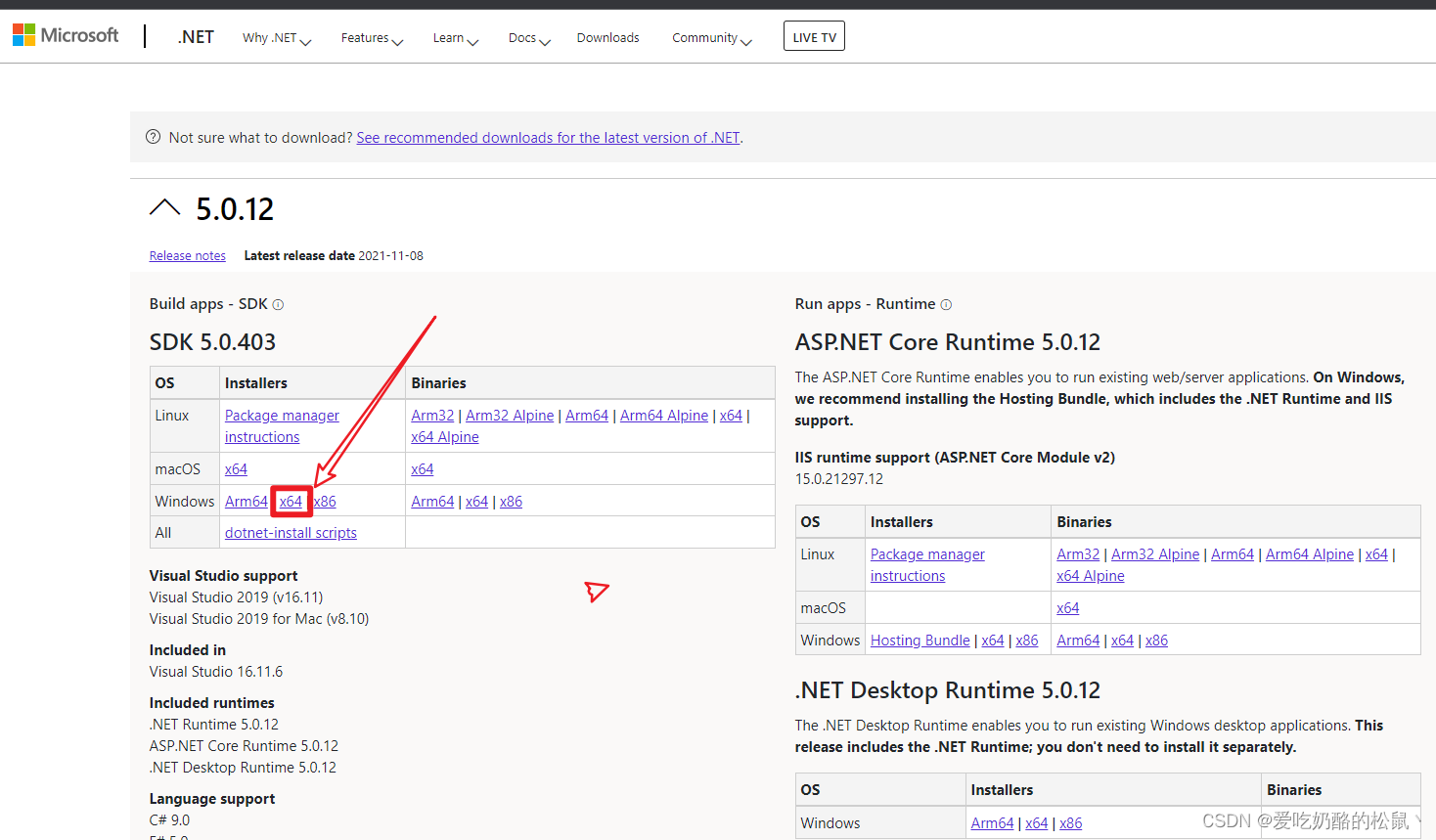Download SDK Linux Arm64 binary

click(x=587, y=416)
